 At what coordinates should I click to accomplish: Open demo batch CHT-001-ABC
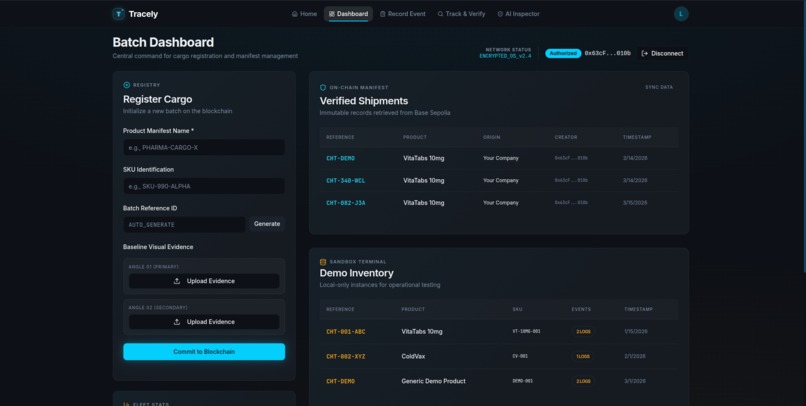[345, 332]
